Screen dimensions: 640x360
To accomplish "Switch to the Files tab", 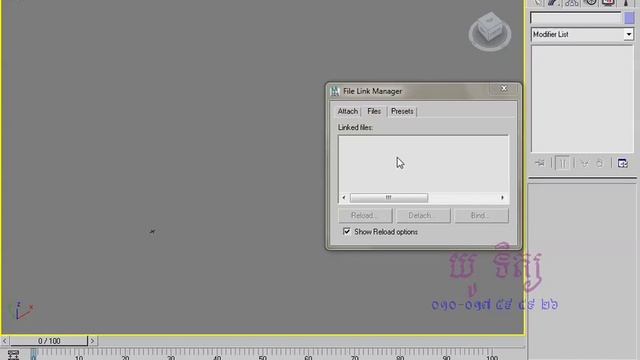I will 374,111.
